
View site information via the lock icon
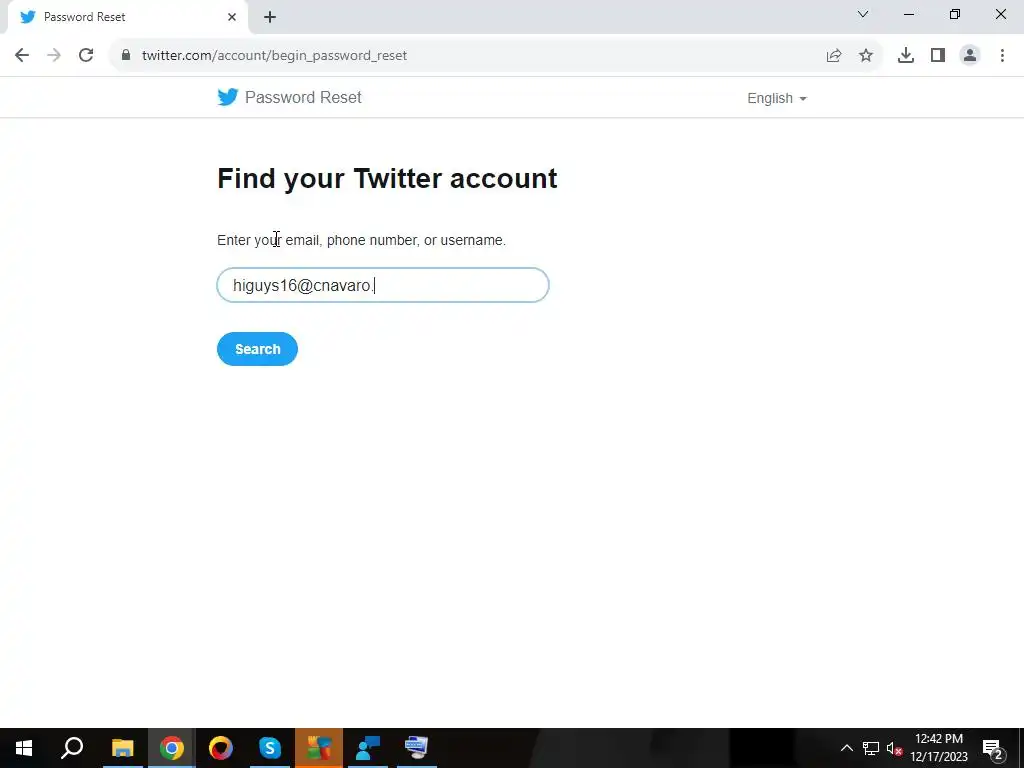[x=126, y=56]
